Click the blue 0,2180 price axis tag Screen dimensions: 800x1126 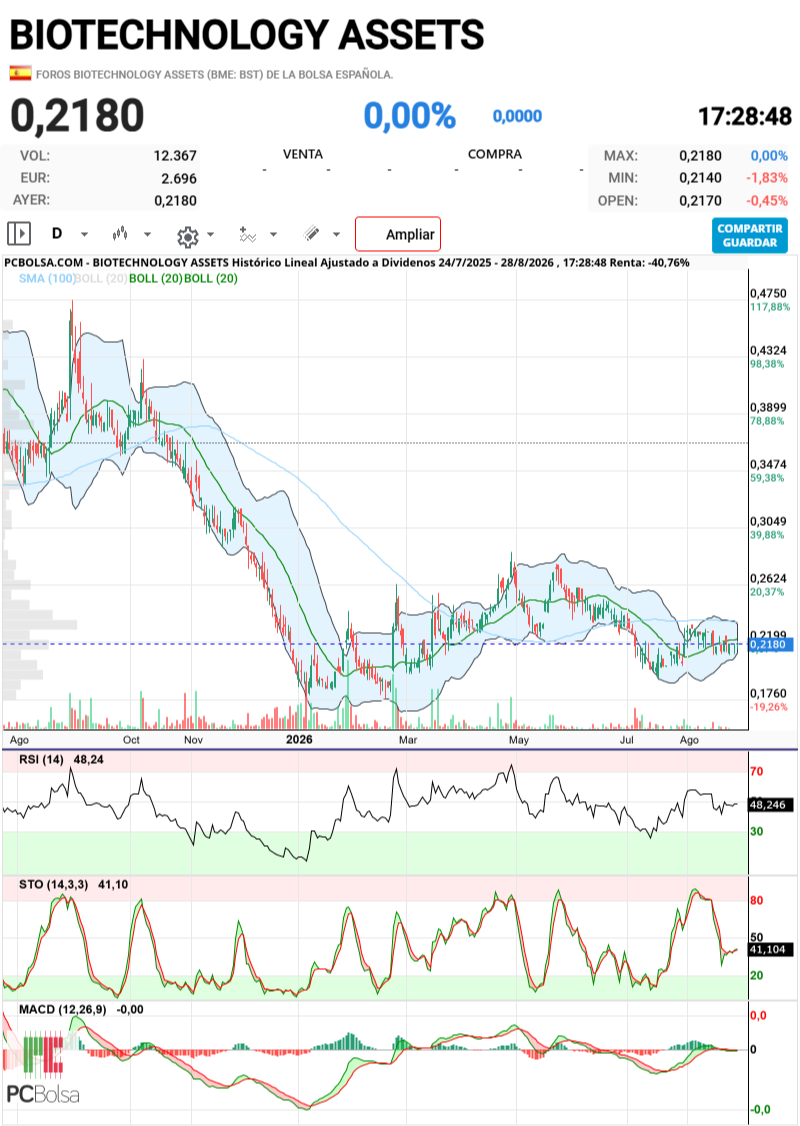[x=771, y=644]
